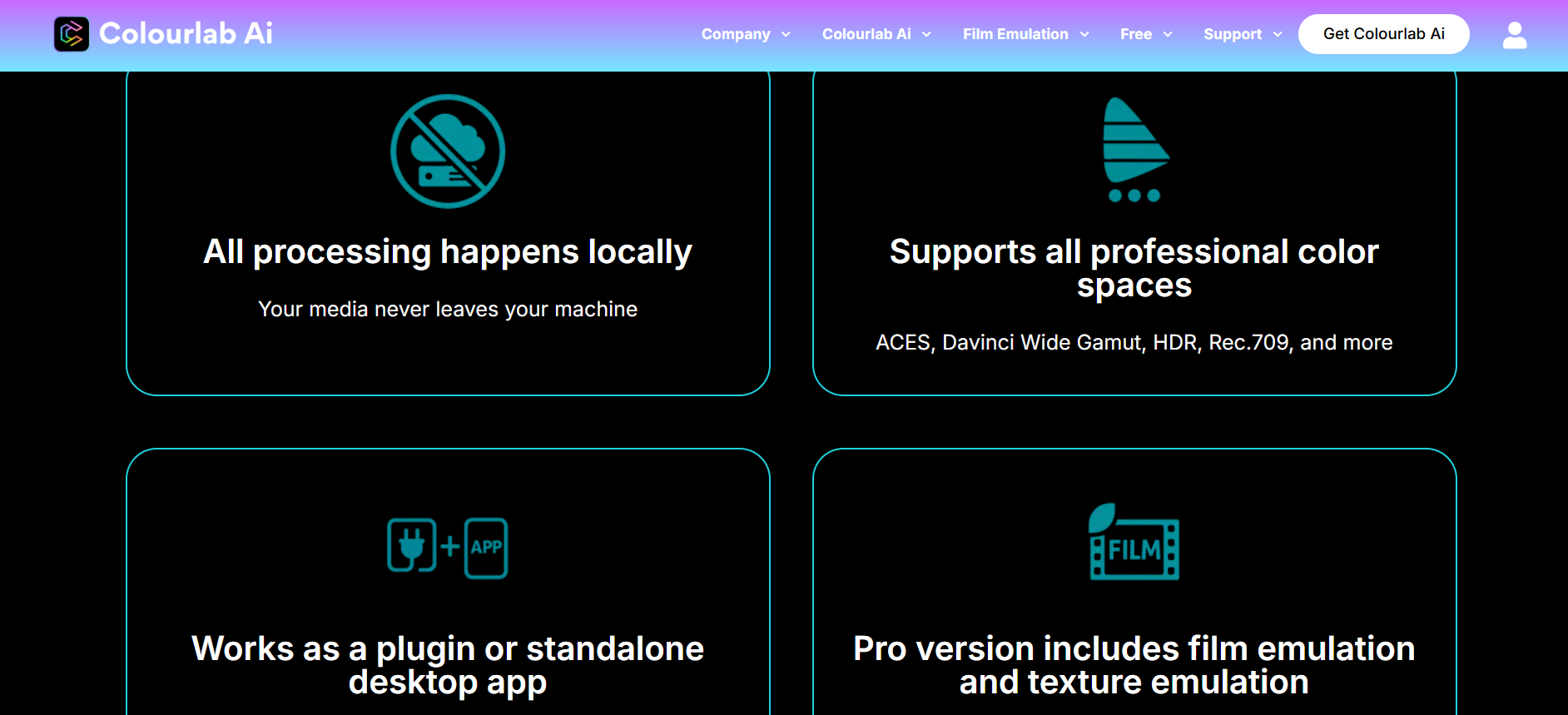
Task: Click the plugin plus app icon
Action: 448,548
